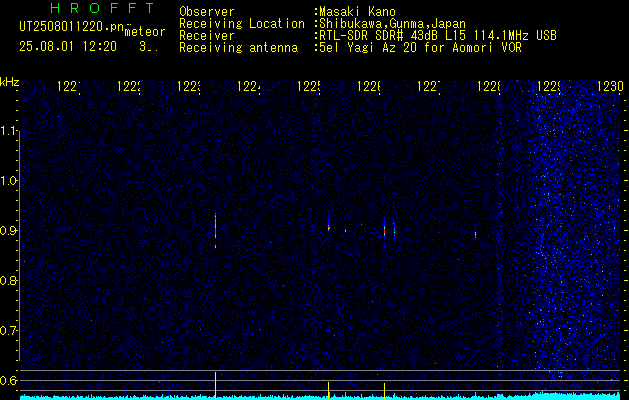The height and width of the screenshot is (400, 629).
Task: Click the Receiver label
Action: (x=207, y=36)
